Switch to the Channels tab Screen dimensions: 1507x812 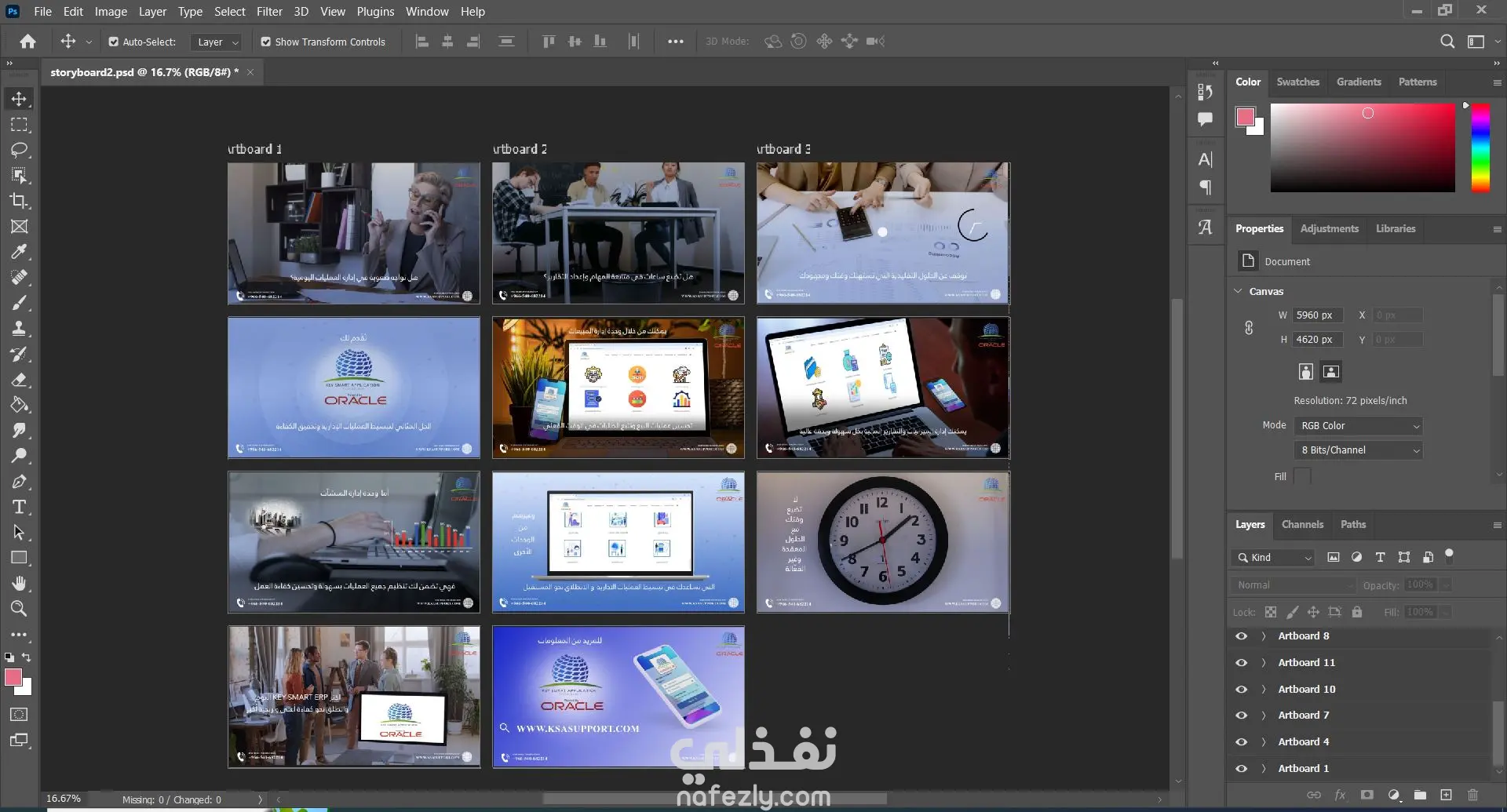(x=1302, y=525)
